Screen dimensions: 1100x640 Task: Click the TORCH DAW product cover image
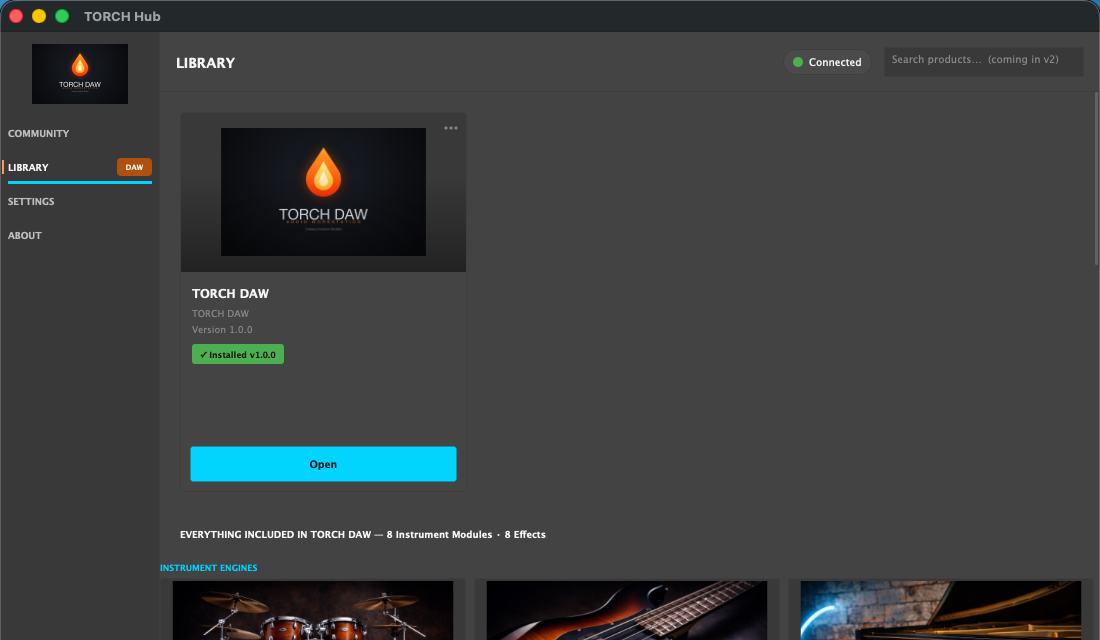tap(323, 192)
